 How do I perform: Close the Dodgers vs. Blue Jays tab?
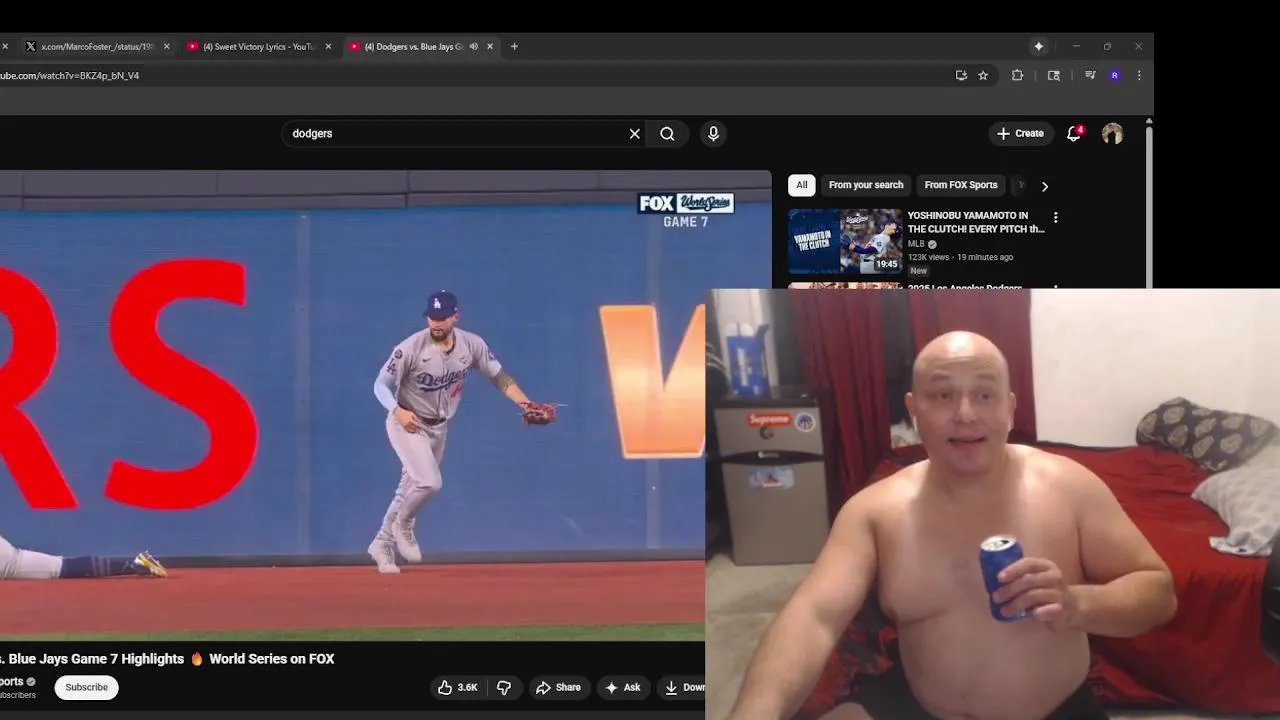pos(490,46)
